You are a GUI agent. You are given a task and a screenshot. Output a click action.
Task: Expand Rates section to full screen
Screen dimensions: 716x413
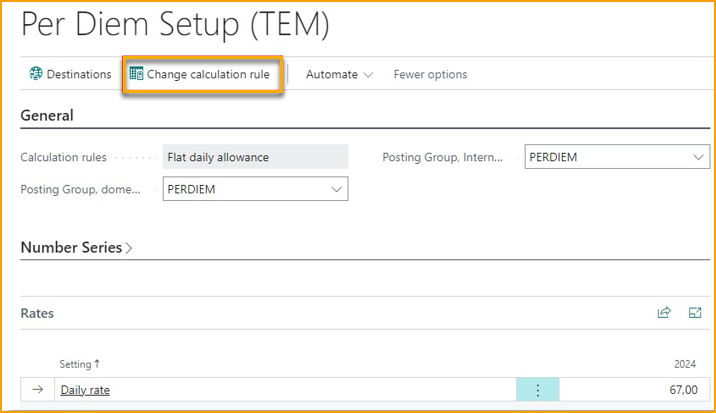(x=695, y=313)
